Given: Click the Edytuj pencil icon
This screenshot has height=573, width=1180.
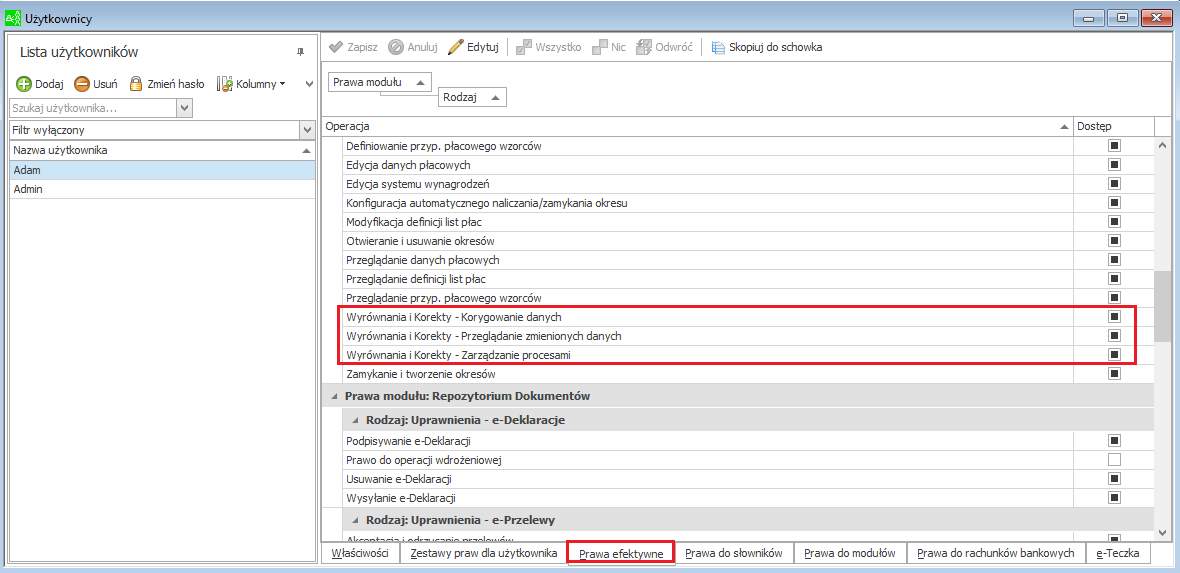Looking at the screenshot, I should 455,47.
